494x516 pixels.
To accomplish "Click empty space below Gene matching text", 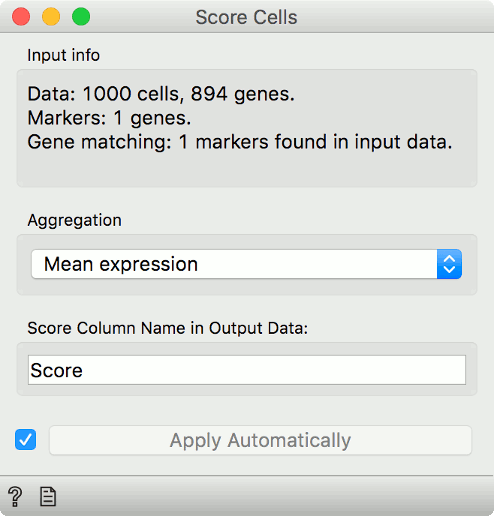I will tap(247, 170).
